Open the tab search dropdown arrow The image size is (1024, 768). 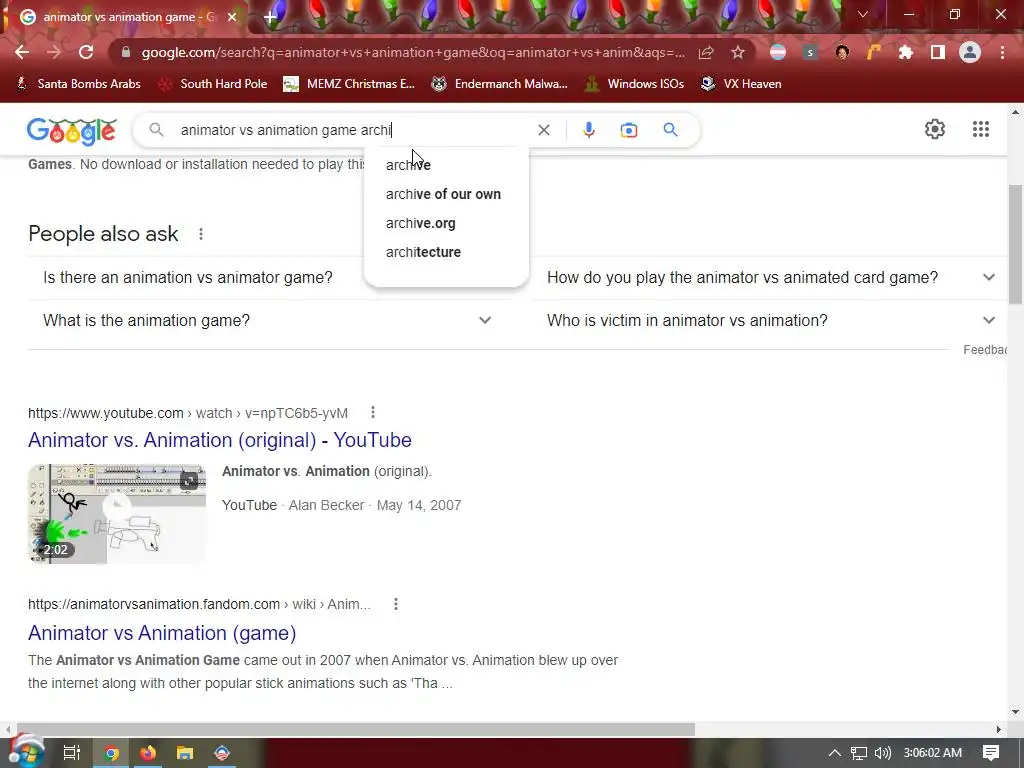point(863,14)
